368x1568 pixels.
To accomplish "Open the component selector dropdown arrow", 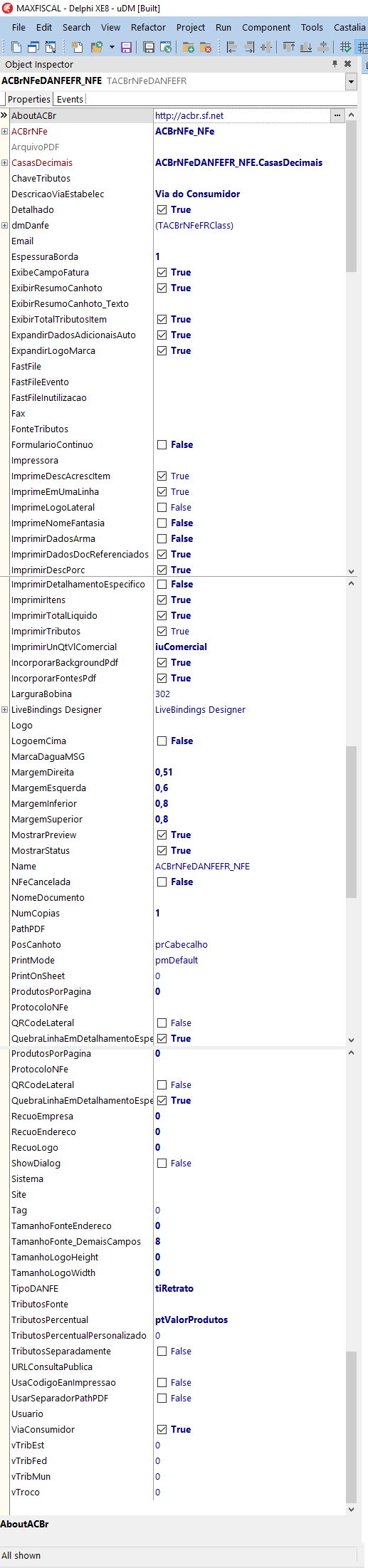I will [x=351, y=82].
